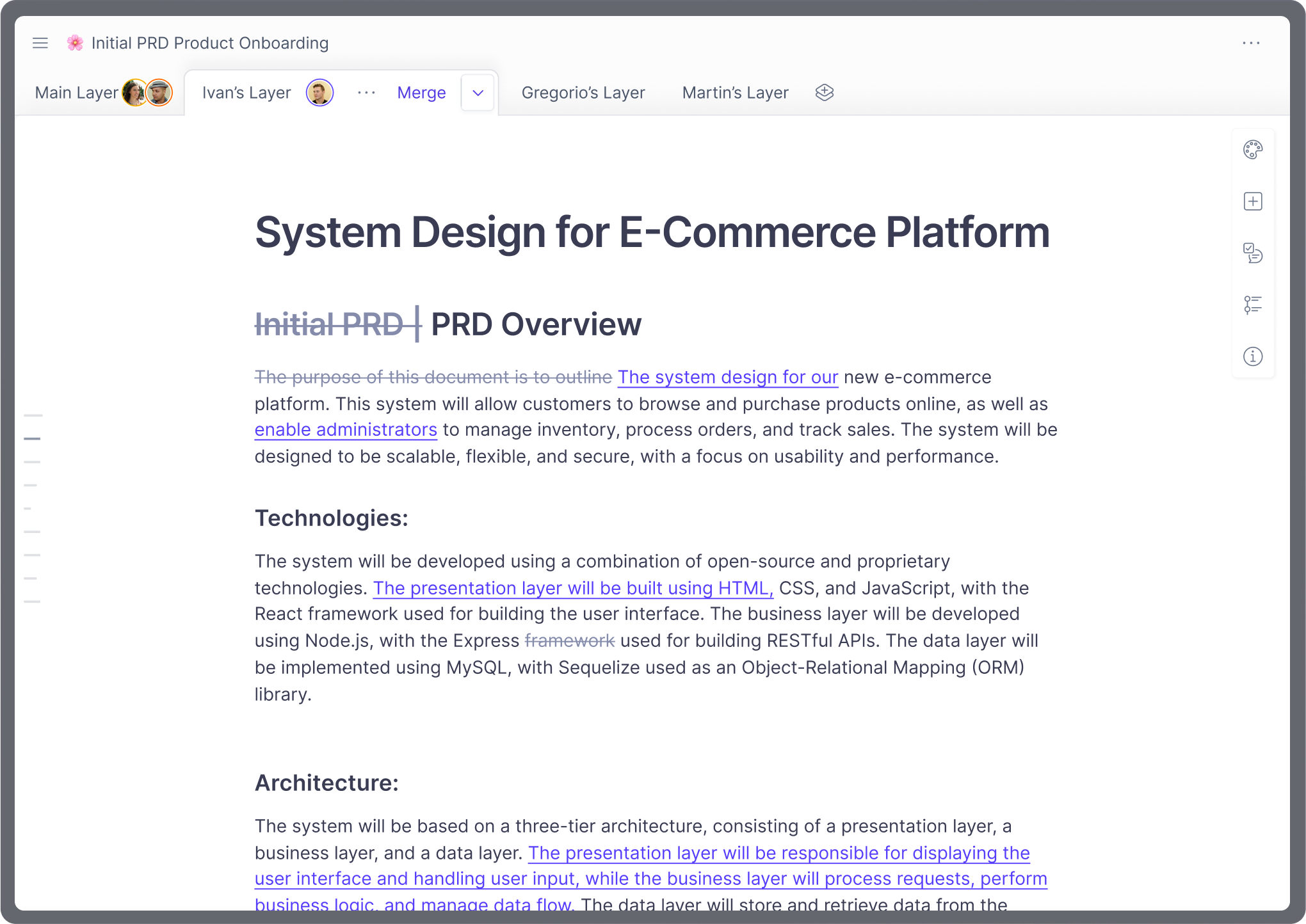Viewport: 1306px width, 924px height.
Task: Click the document title 'Initial PRD Product Onboarding'
Action: [x=210, y=43]
